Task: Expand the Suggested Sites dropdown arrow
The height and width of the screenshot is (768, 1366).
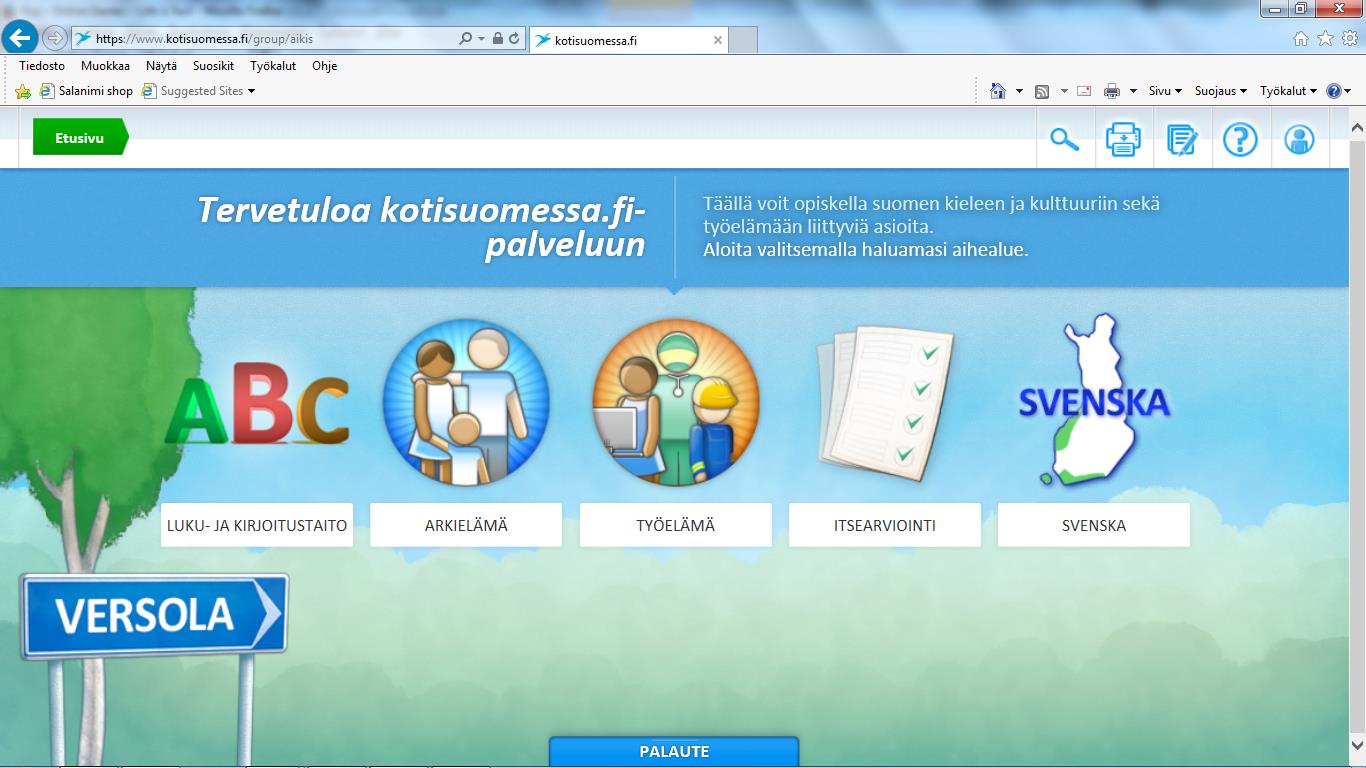Action: [x=251, y=91]
